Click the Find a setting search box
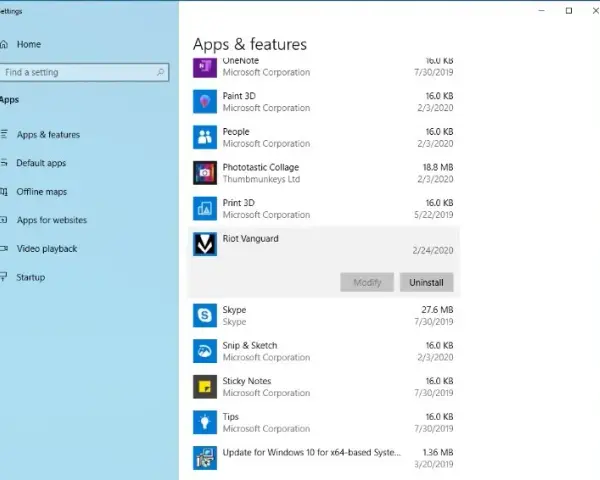This screenshot has height=480, width=600. [85, 72]
